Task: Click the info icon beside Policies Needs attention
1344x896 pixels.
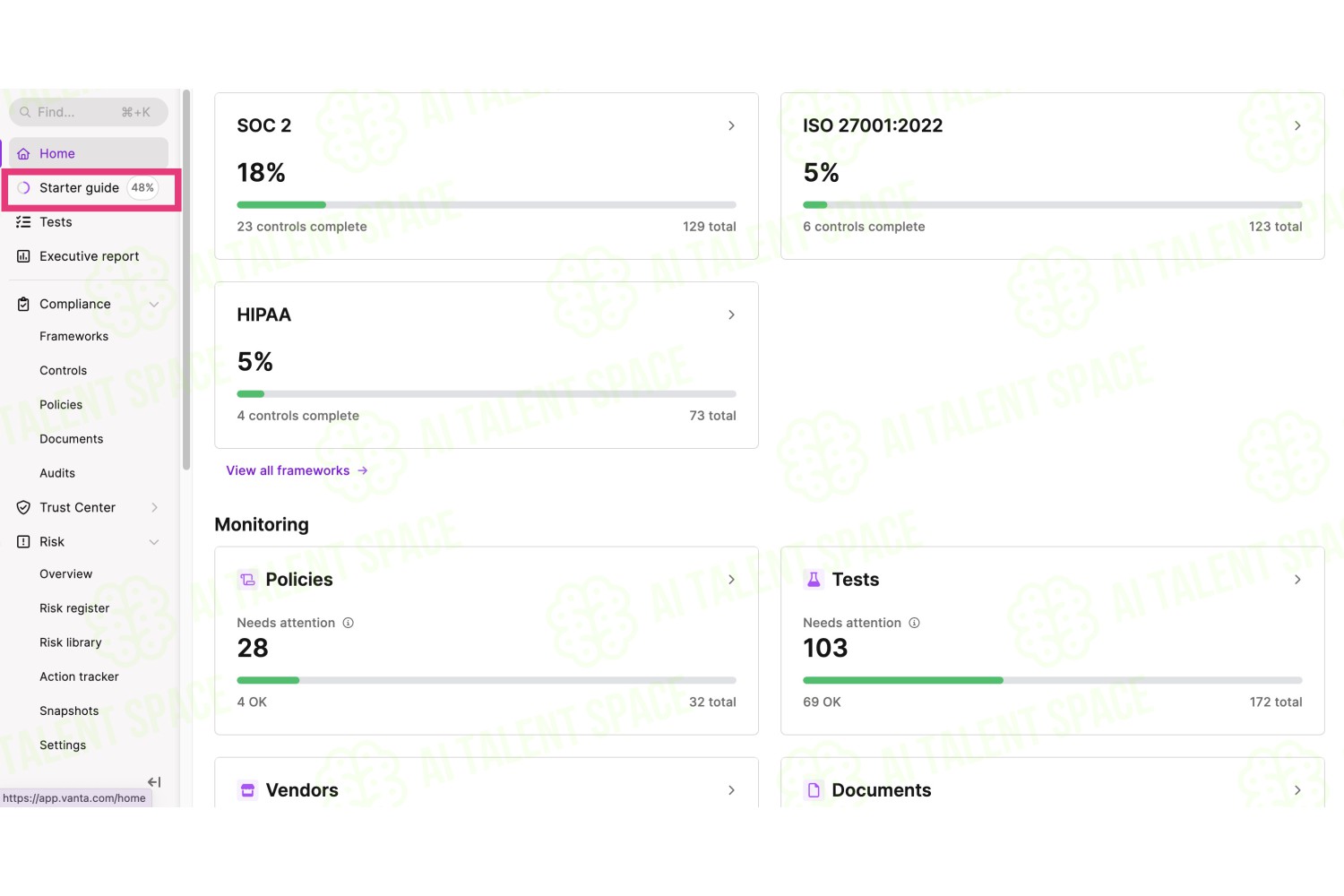Action: (349, 623)
